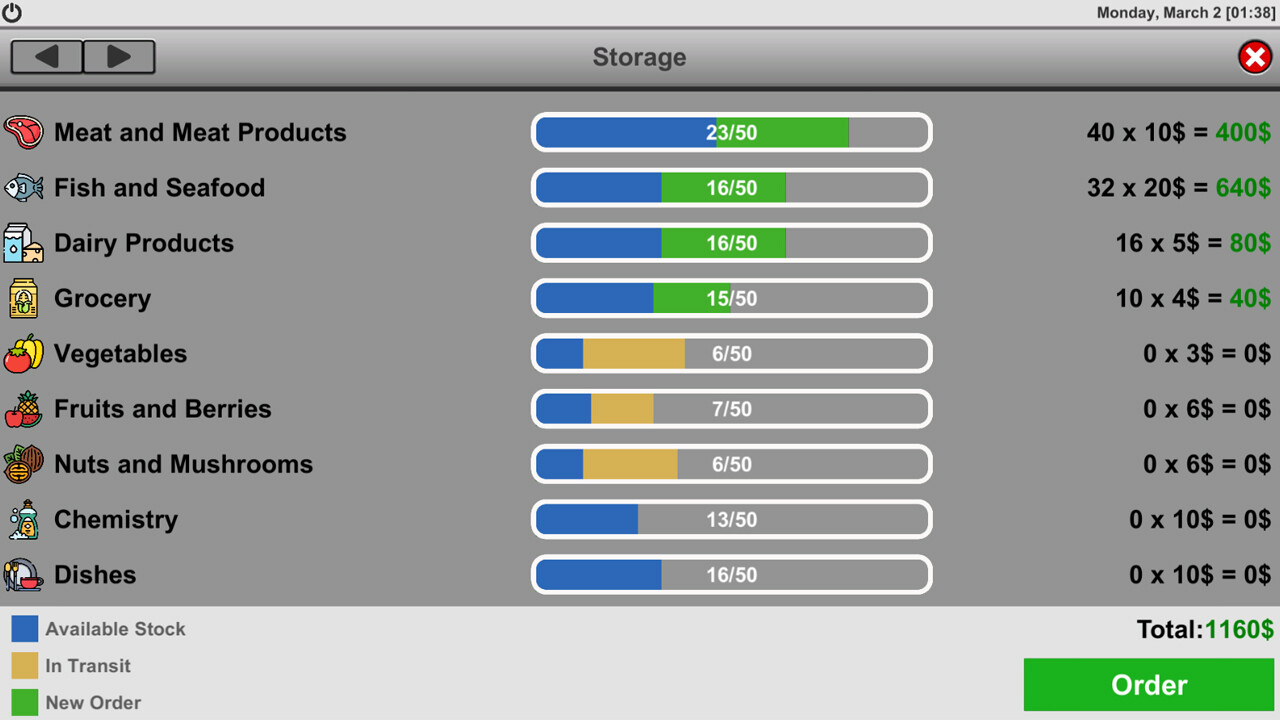The image size is (1280, 720).
Task: Click the Fruits and Berries icon
Action: pyautogui.click(x=23, y=409)
